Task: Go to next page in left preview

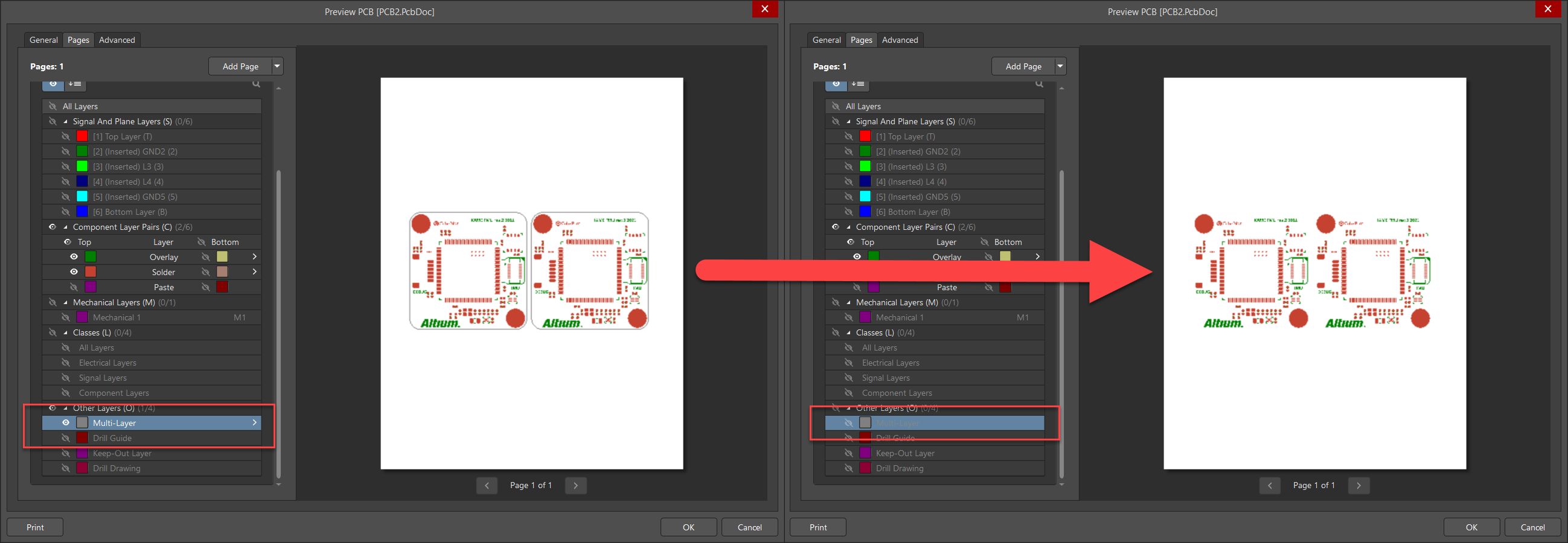Action: click(x=575, y=485)
